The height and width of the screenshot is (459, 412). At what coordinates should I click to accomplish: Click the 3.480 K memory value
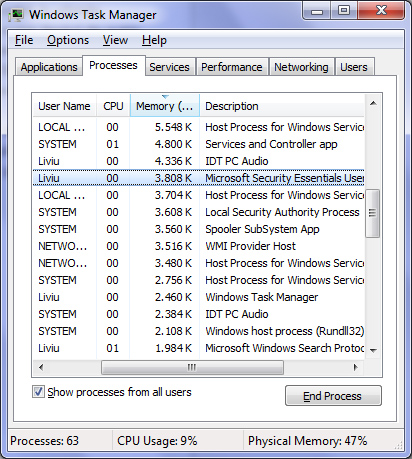coord(173,263)
